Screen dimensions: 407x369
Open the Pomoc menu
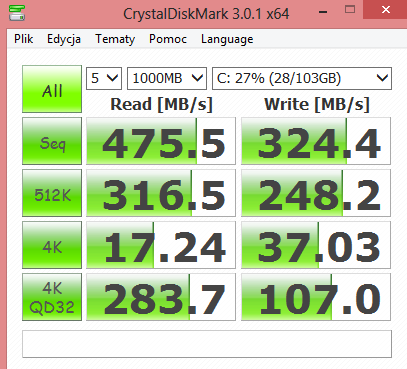(168, 39)
